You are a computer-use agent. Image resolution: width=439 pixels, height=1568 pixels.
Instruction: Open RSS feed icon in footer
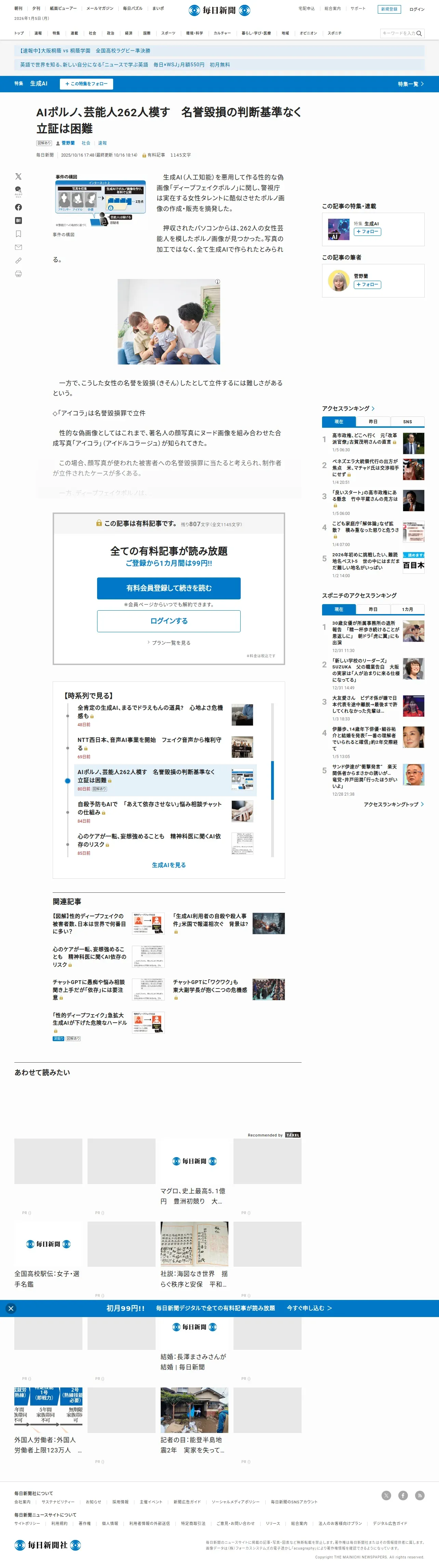(420, 1496)
